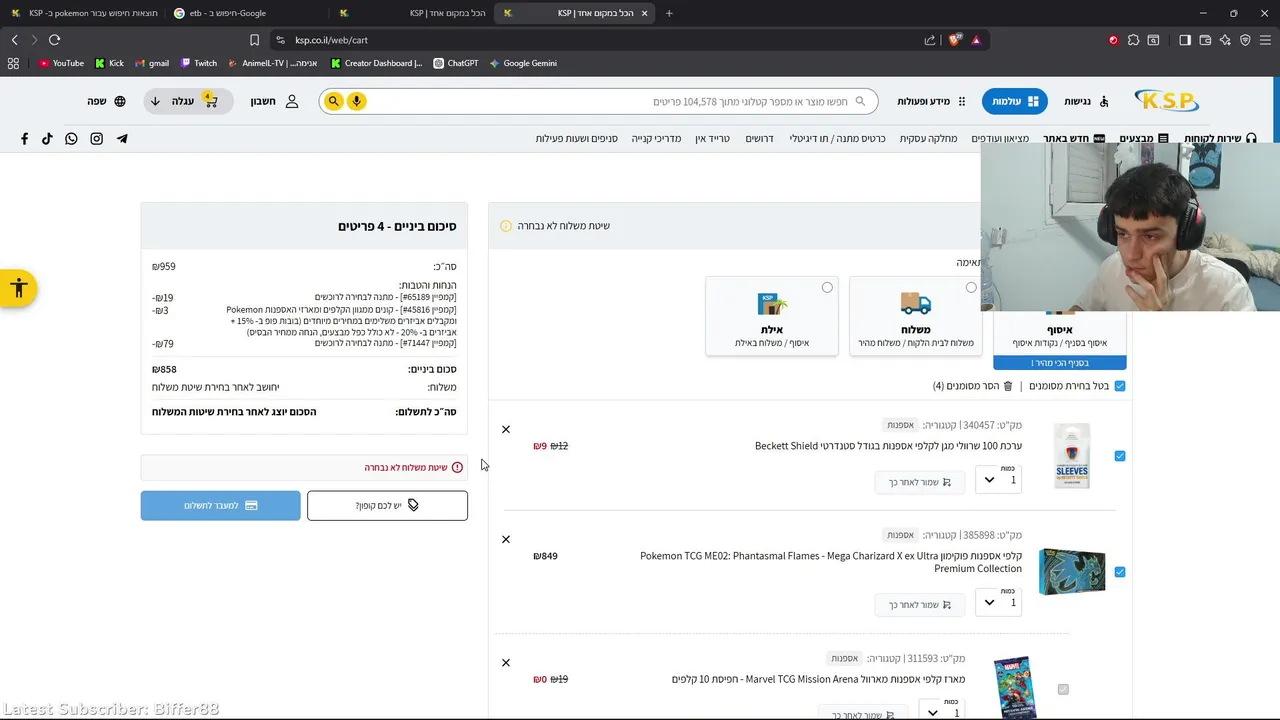This screenshot has width=1280, height=720.
Task: Click the Brave shields lion icon
Action: tap(955, 40)
